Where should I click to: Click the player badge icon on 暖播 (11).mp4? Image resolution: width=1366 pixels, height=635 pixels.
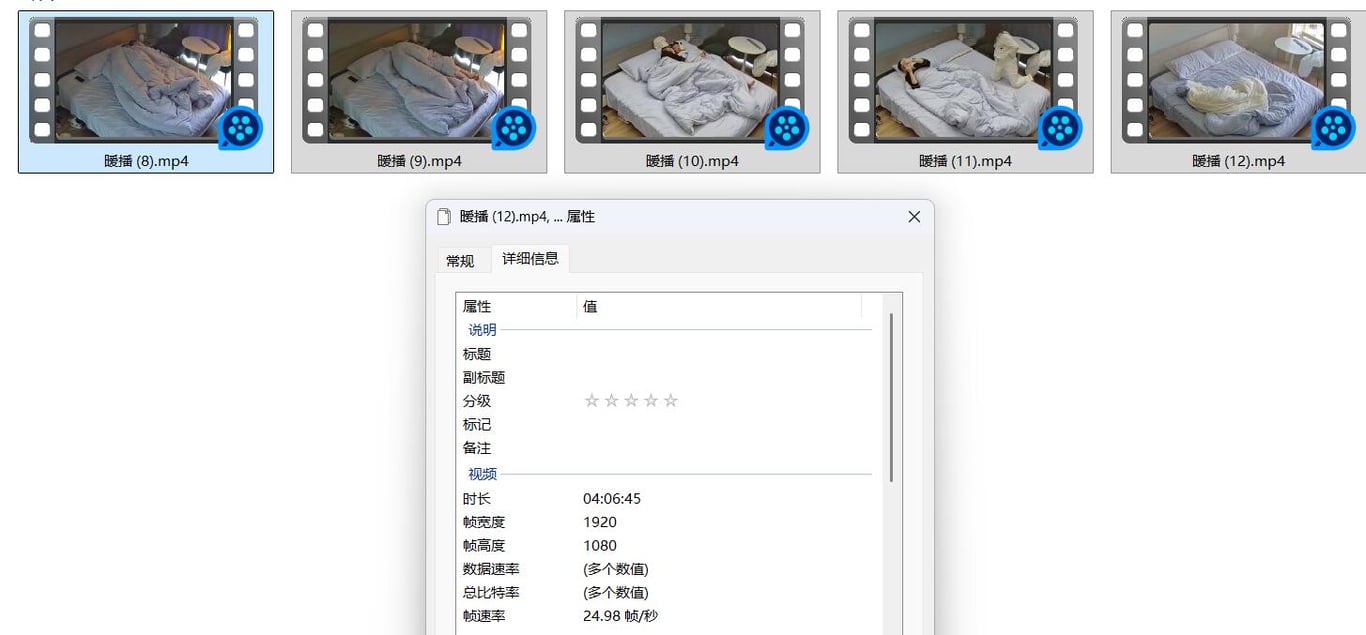pyautogui.click(x=1060, y=128)
